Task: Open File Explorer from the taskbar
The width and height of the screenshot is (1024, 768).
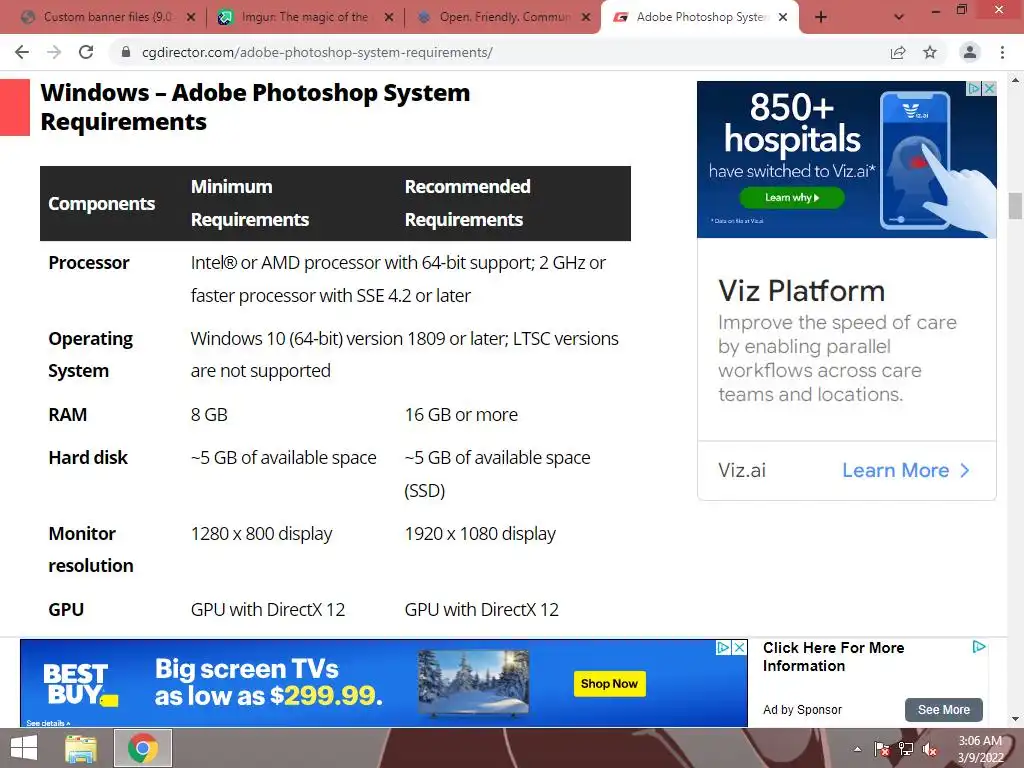Action: click(81, 748)
